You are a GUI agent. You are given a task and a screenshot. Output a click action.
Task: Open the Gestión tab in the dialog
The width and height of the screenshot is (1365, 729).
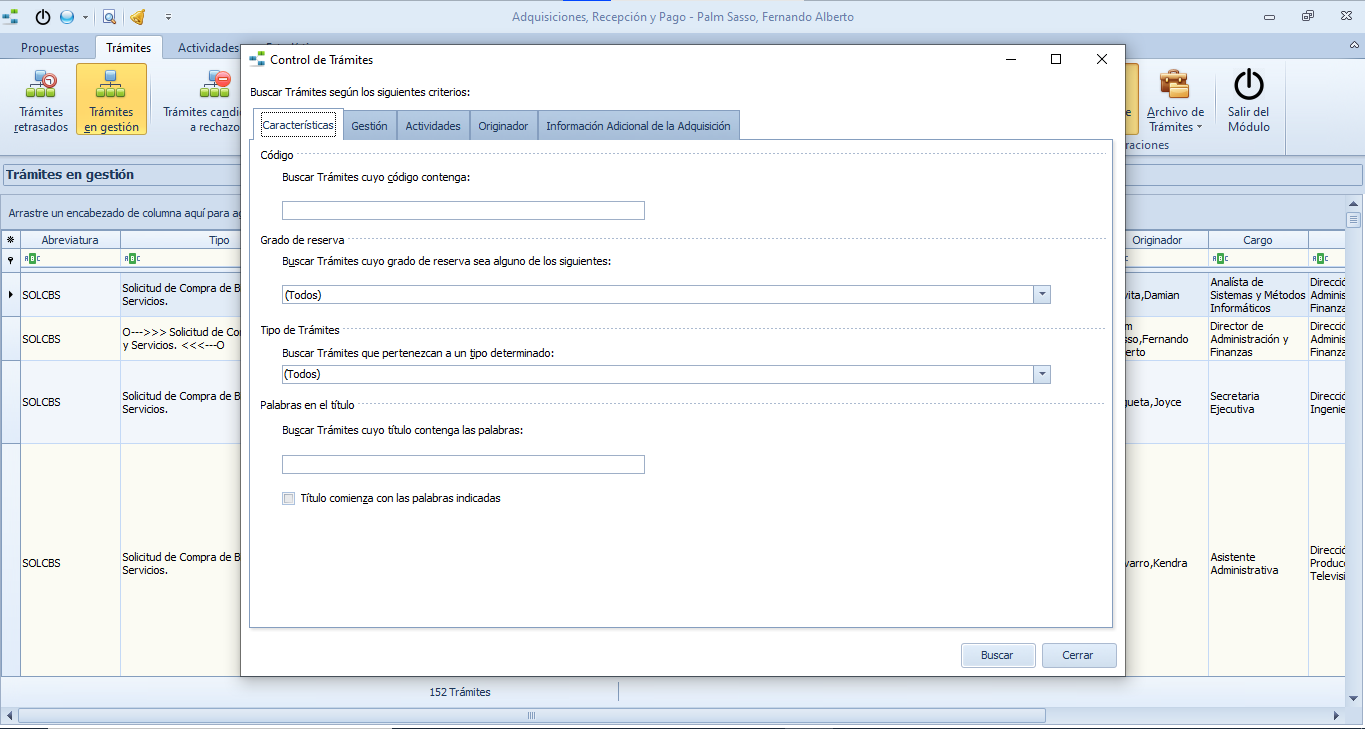369,126
